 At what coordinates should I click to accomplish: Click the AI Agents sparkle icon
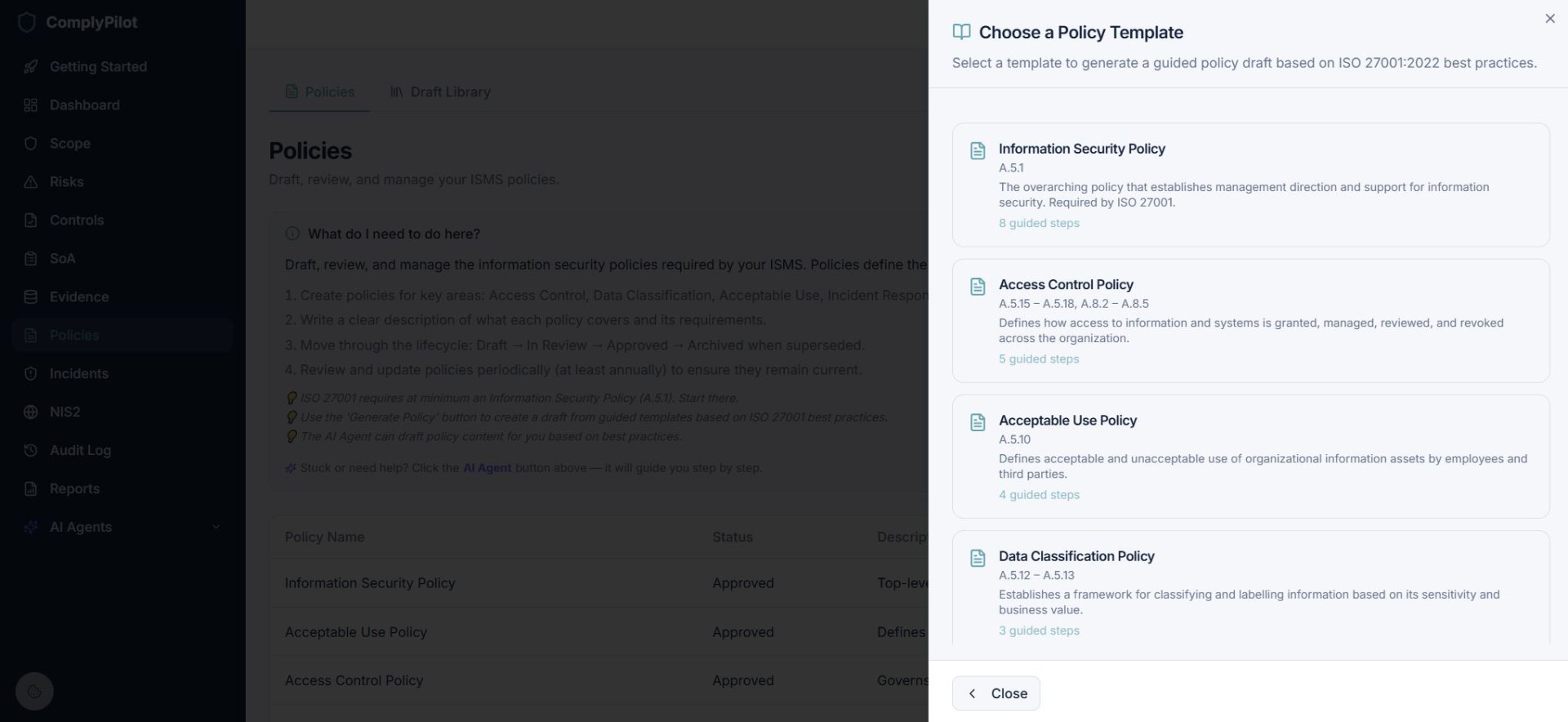(x=31, y=528)
